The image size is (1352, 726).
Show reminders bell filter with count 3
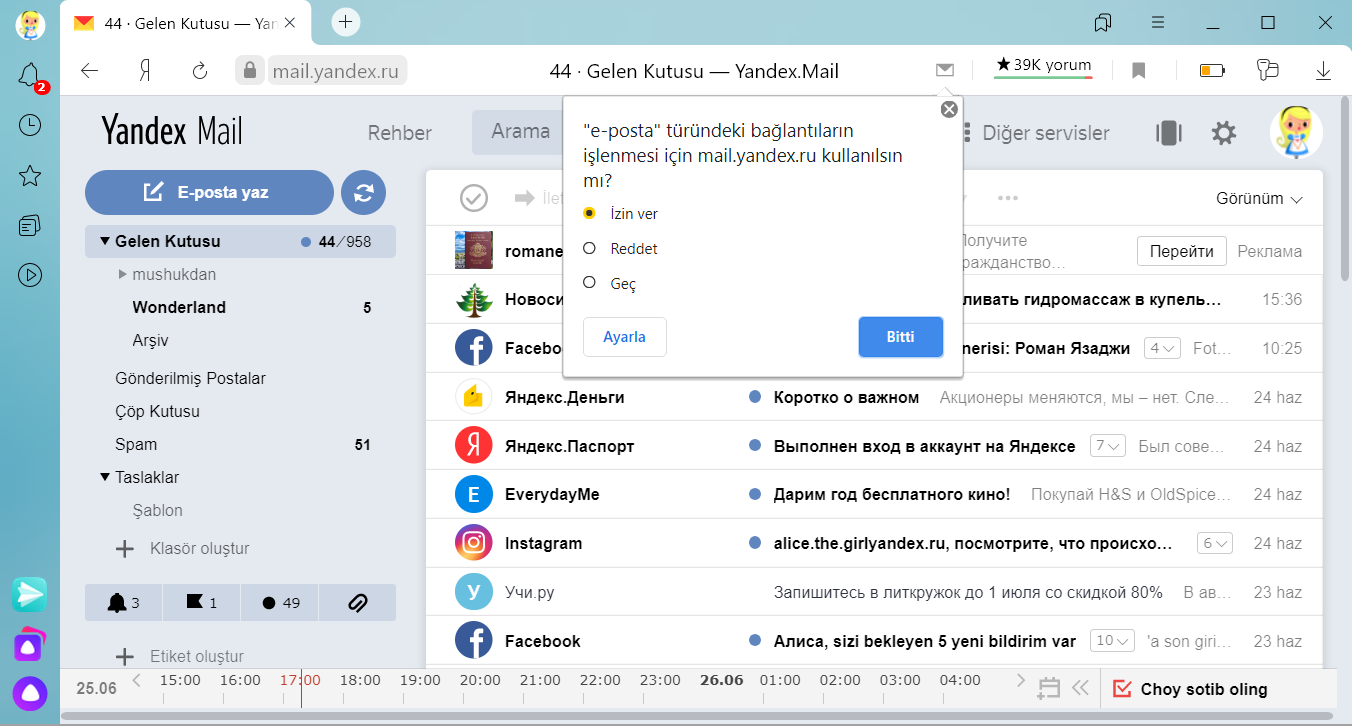[123, 602]
